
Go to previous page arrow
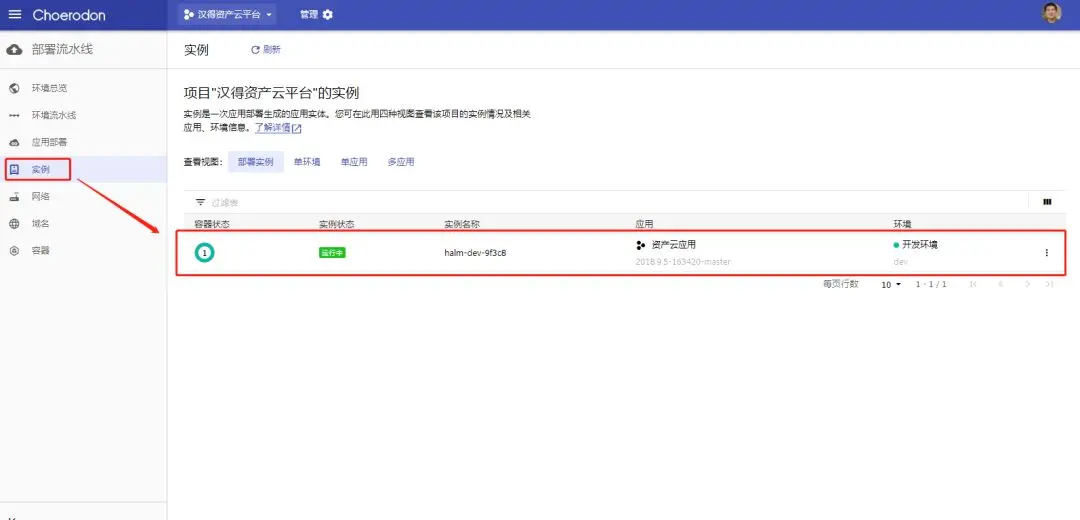click(1000, 284)
